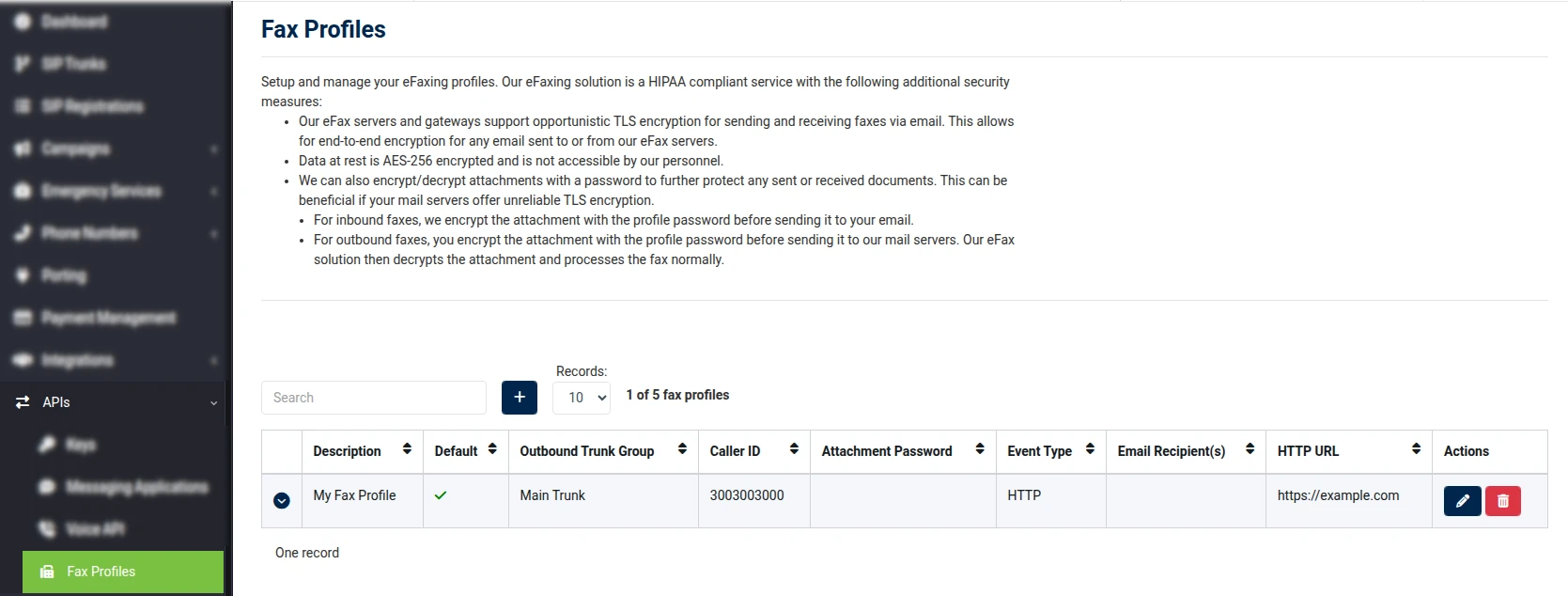The image size is (1568, 596).
Task: Click the caller ID 3003003000
Action: (x=746, y=495)
